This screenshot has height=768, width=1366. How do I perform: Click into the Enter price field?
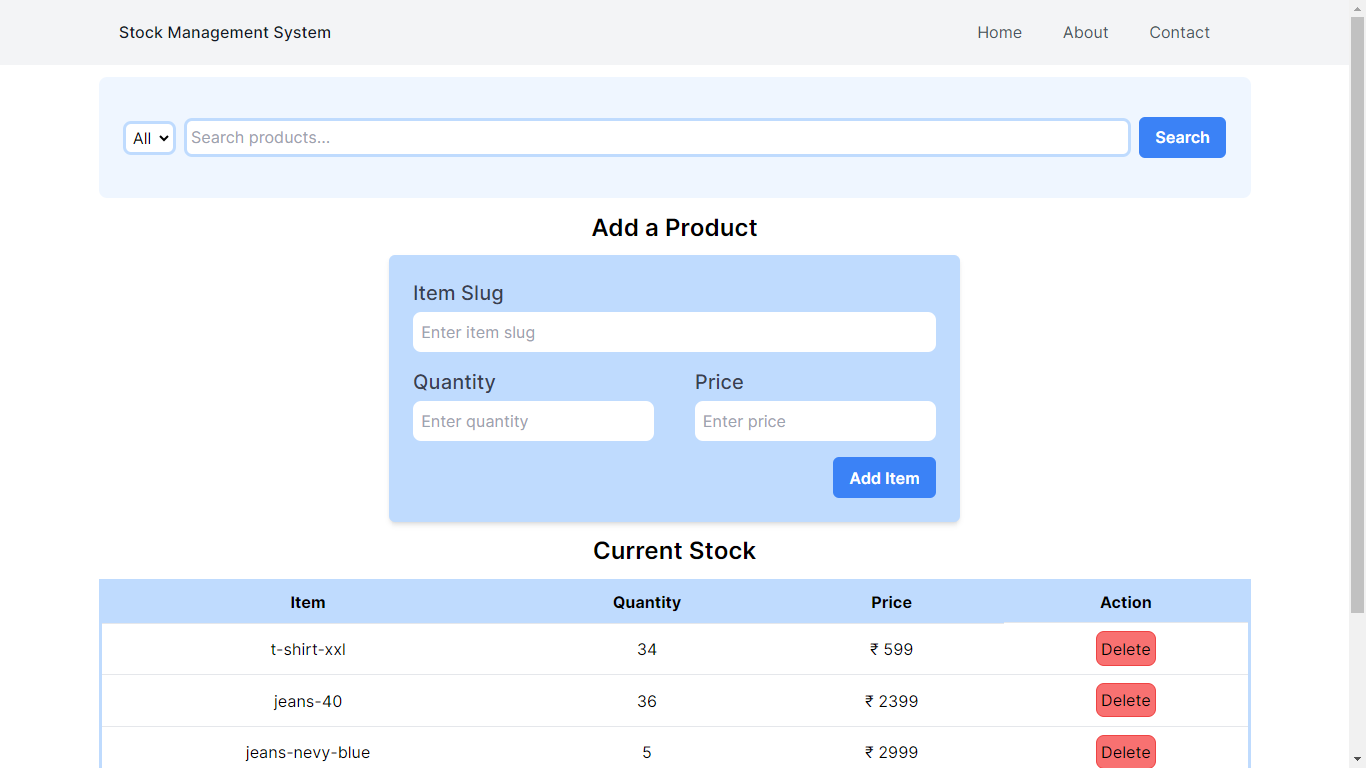(815, 421)
